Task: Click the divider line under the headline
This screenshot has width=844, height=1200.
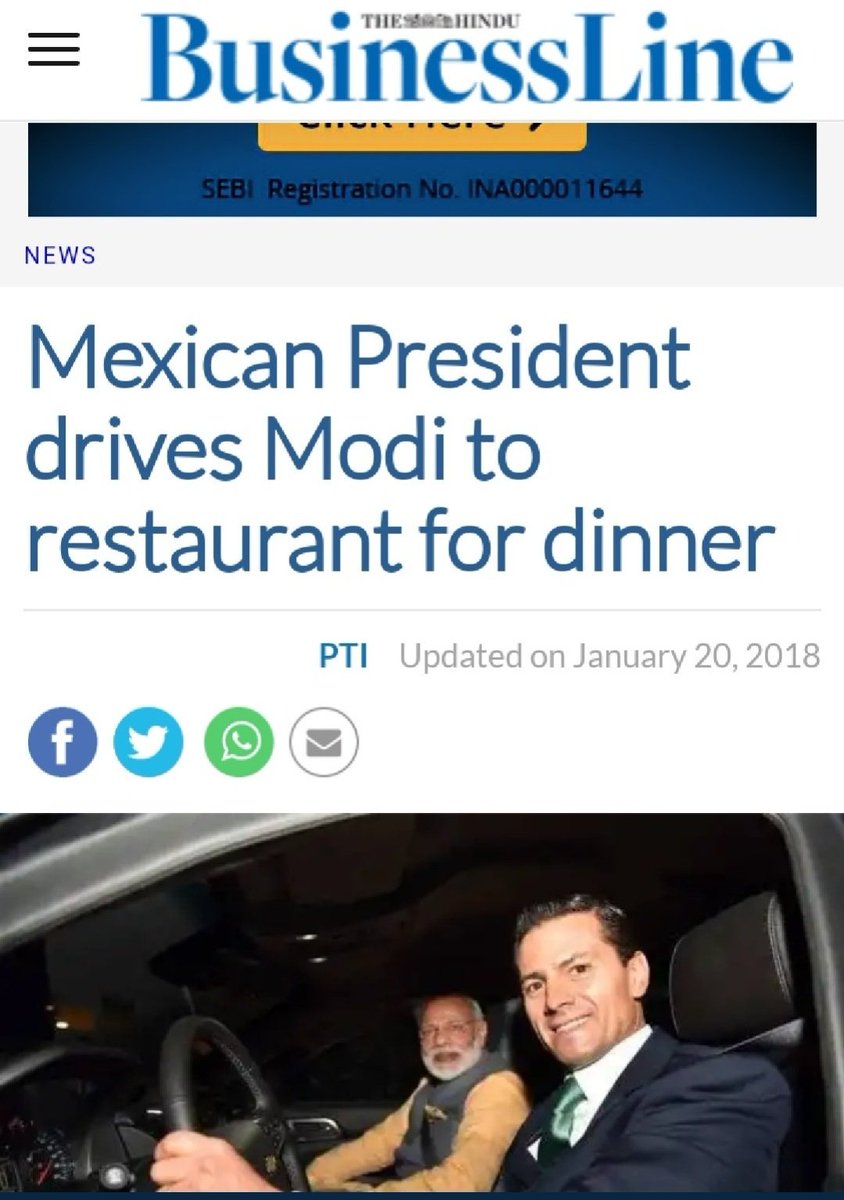Action: coord(422,609)
